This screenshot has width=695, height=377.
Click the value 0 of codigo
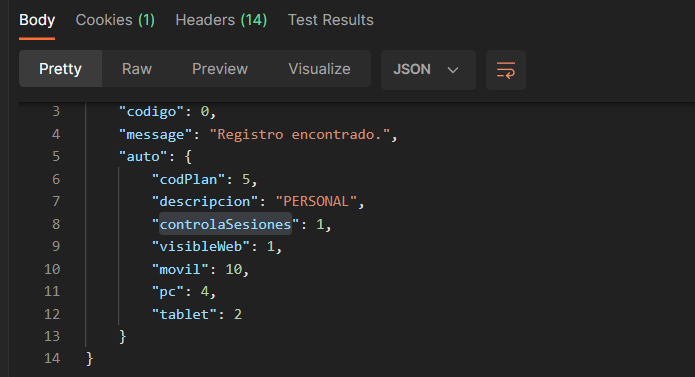tap(205, 112)
